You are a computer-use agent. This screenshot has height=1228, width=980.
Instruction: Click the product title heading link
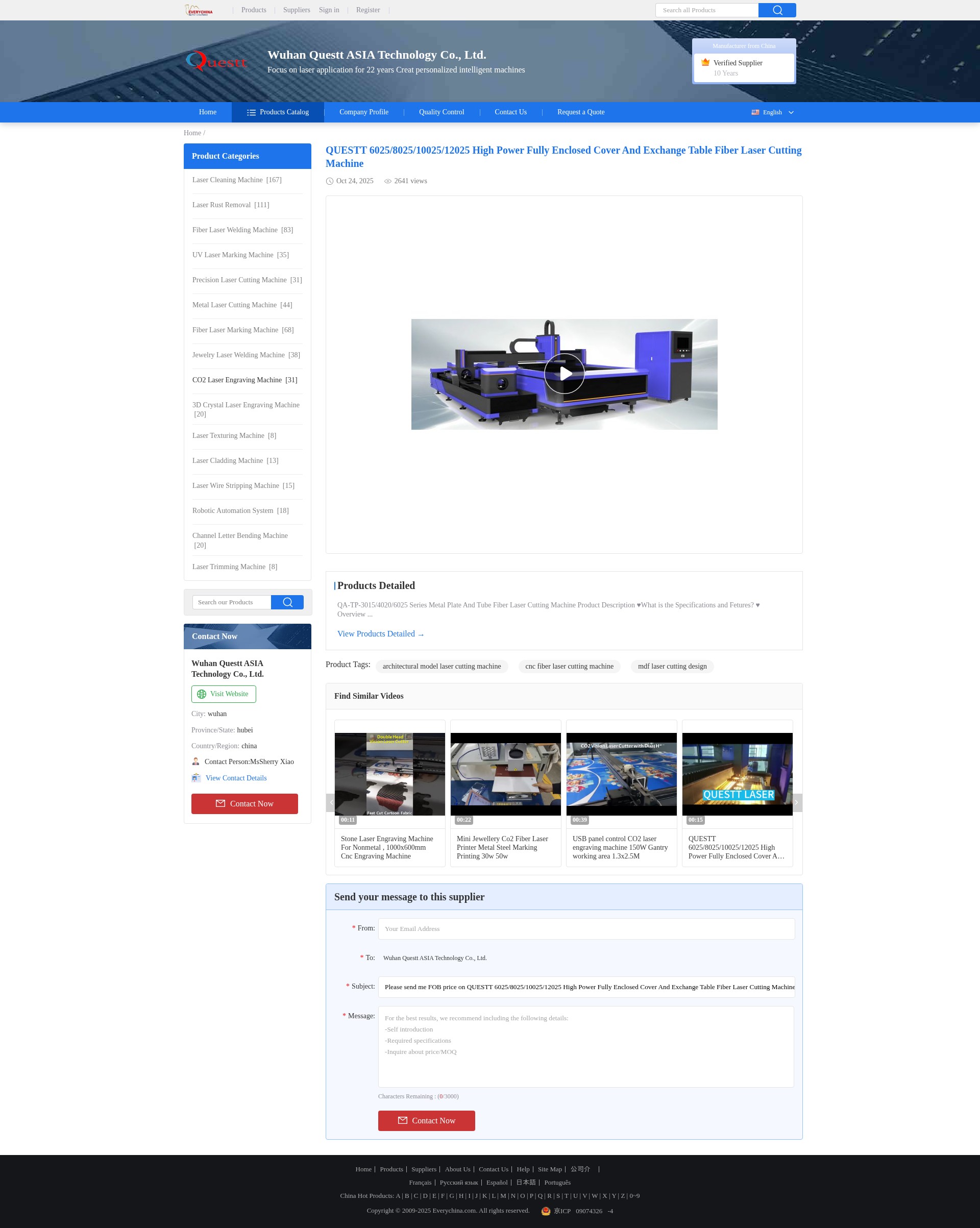coord(563,157)
